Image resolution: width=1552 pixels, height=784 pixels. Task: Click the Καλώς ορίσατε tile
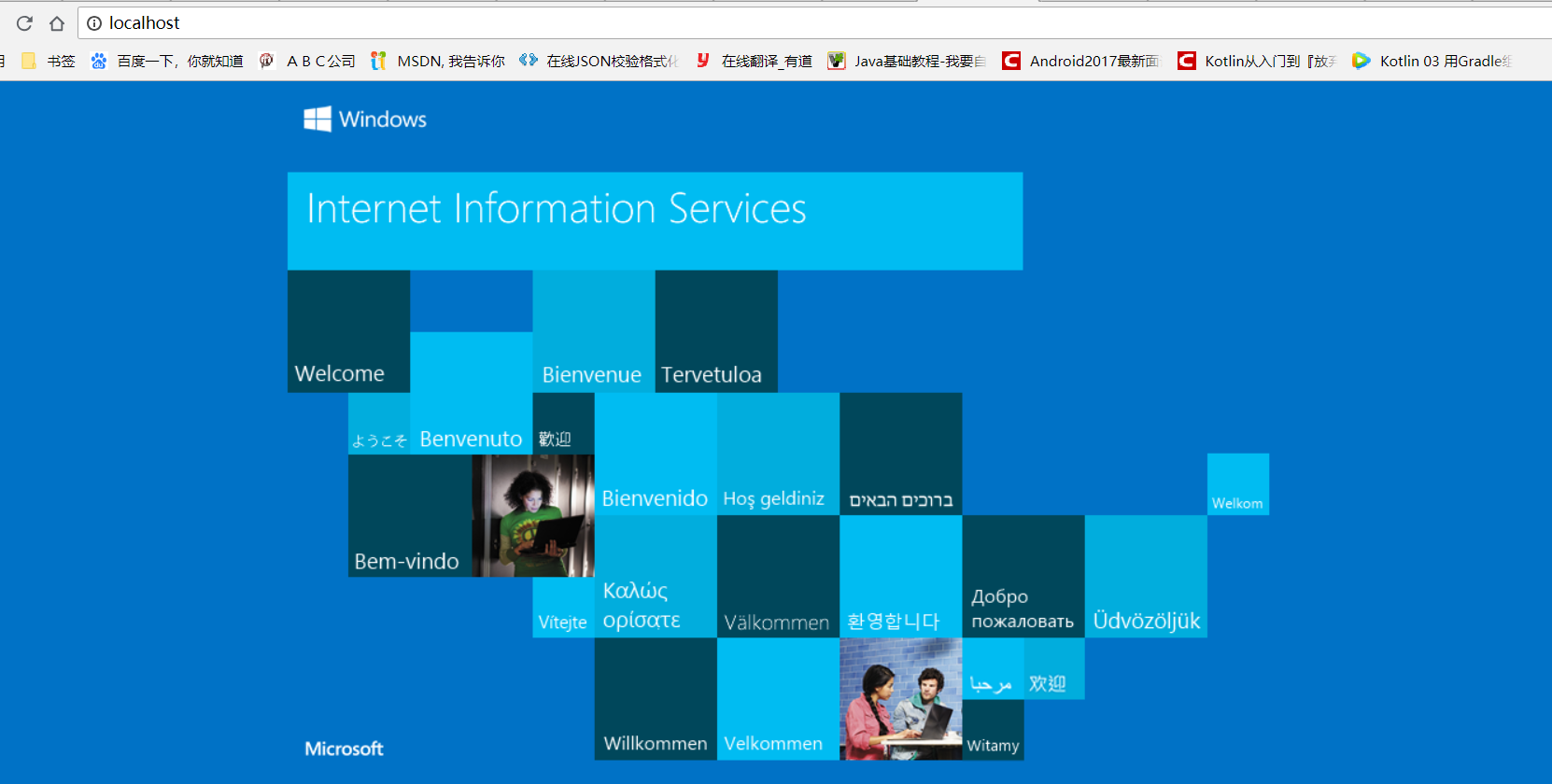pyautogui.click(x=656, y=577)
